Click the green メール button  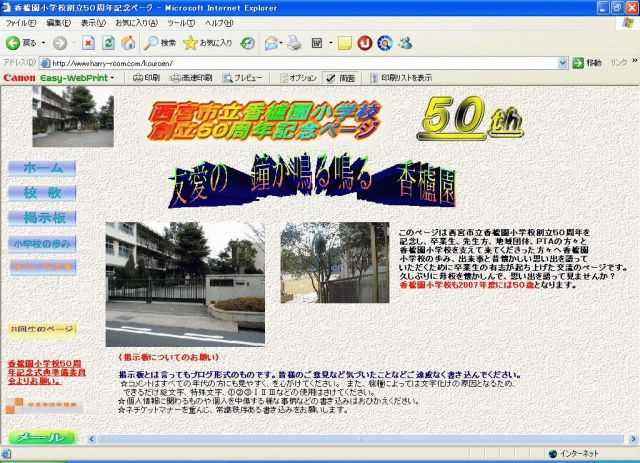pyautogui.click(x=41, y=438)
